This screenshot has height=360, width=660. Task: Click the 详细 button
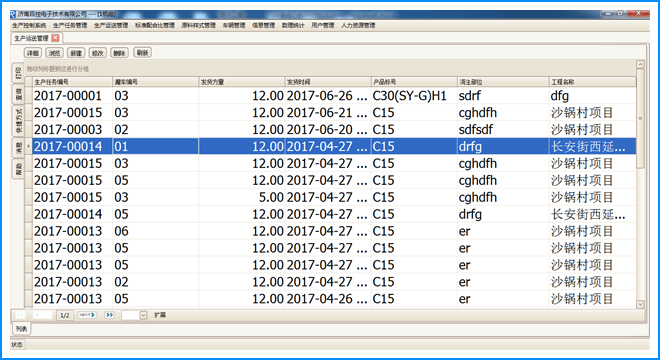pos(32,53)
